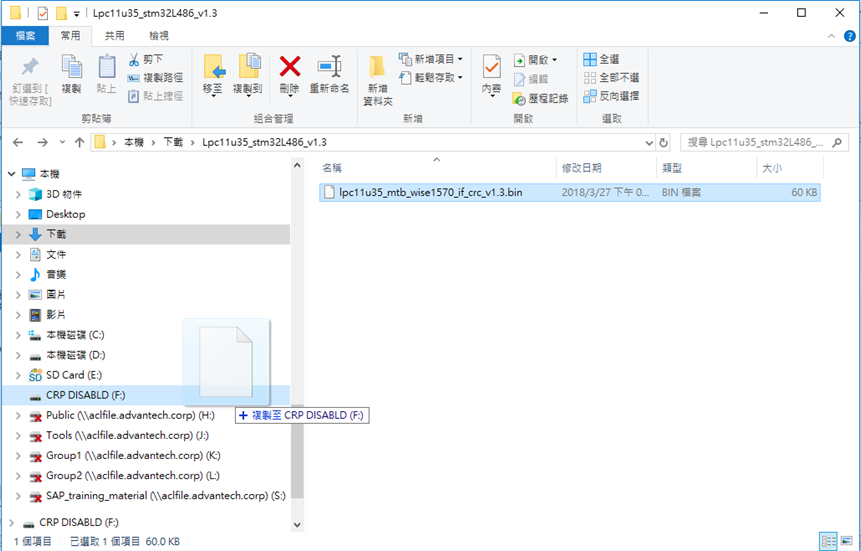Image resolution: width=861 pixels, height=551 pixels.
Task: Click the Copy (複製) ribbon icon
Action: (x=71, y=68)
